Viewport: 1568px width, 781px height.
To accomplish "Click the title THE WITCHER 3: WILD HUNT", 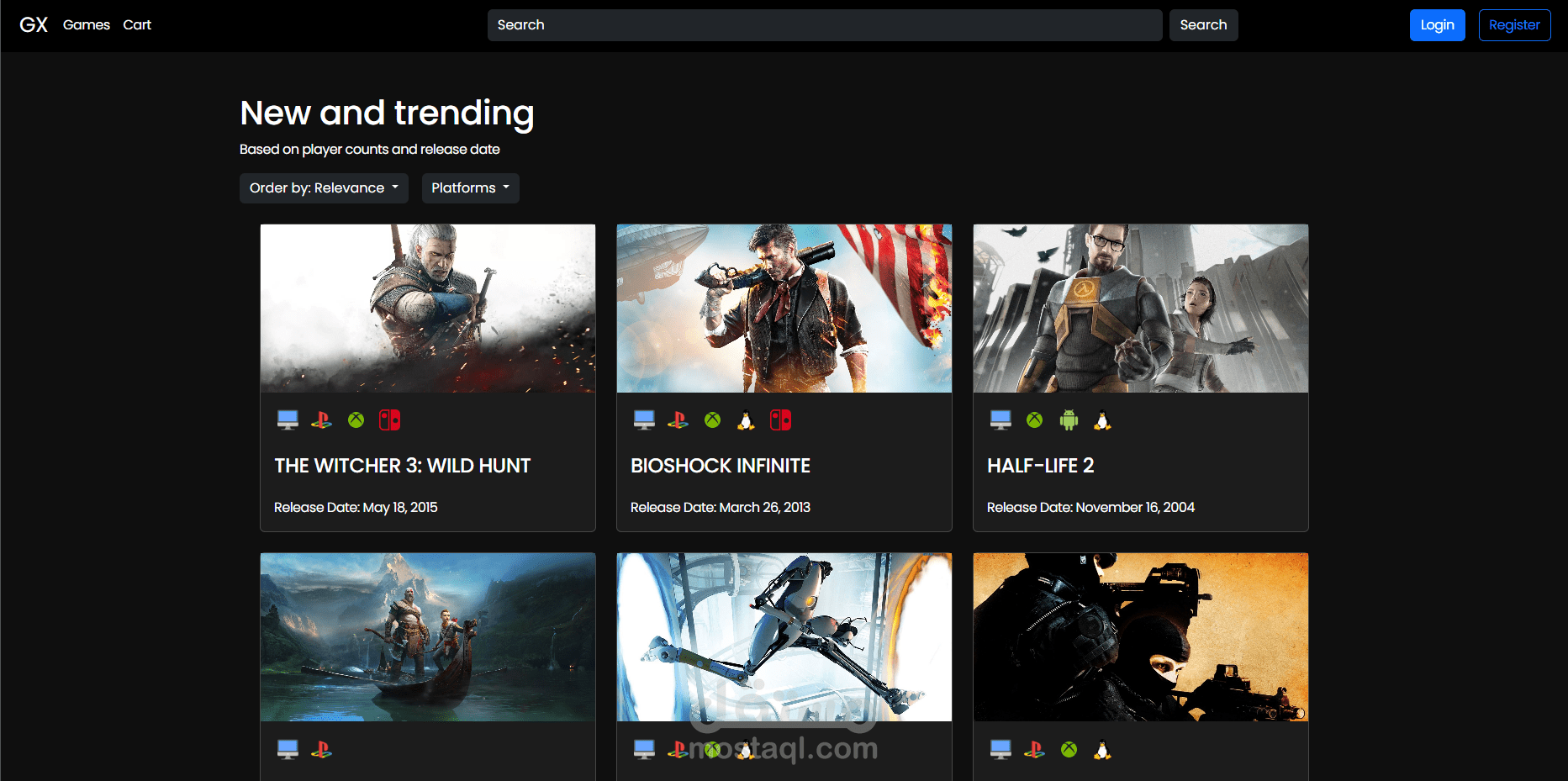I will (403, 466).
